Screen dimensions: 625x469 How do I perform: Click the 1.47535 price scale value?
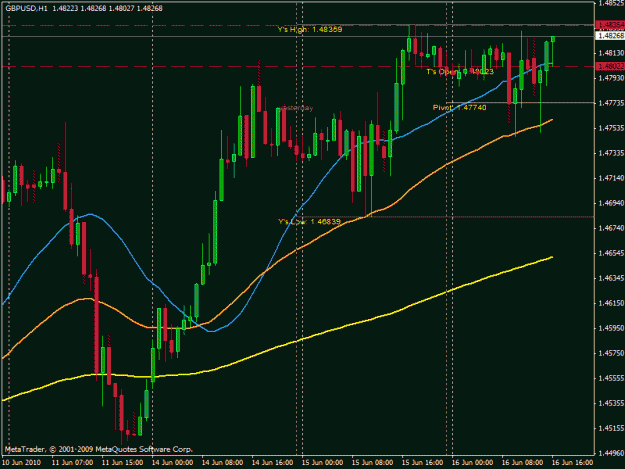(611, 128)
